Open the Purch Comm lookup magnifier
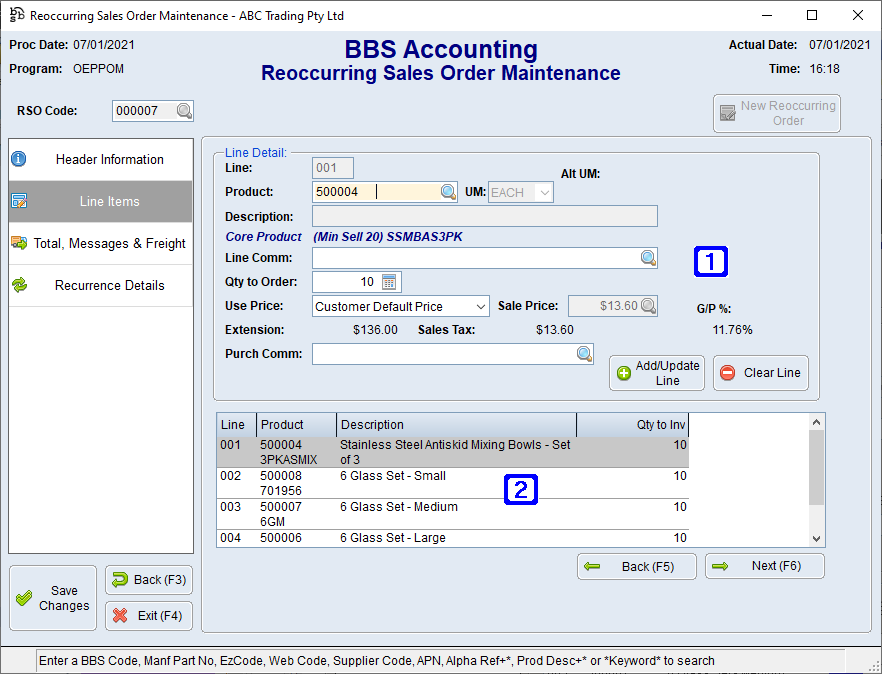882x674 pixels. [x=584, y=353]
